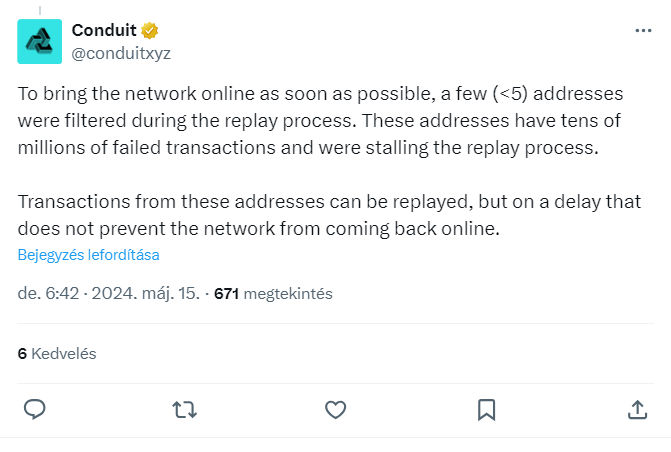
Task: Click the paragraph starting 'Transactions from these addresses'
Action: (329, 215)
